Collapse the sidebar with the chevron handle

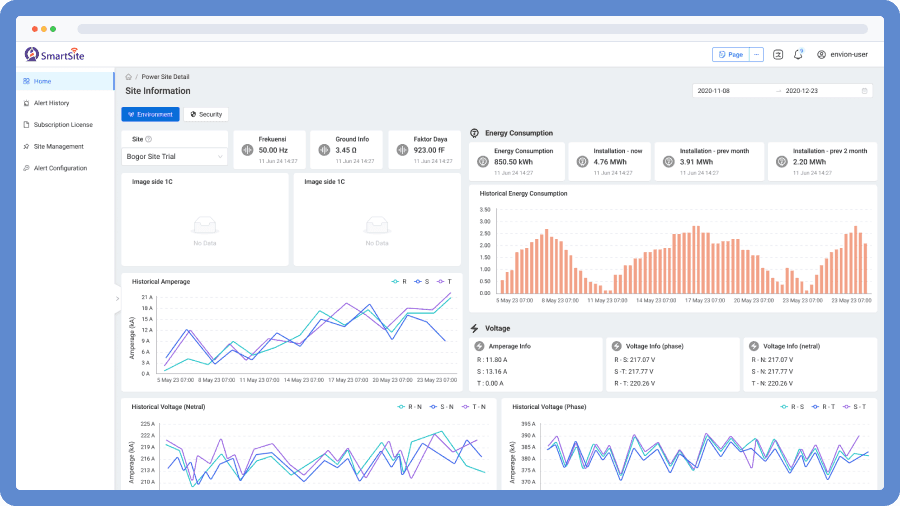click(117, 298)
